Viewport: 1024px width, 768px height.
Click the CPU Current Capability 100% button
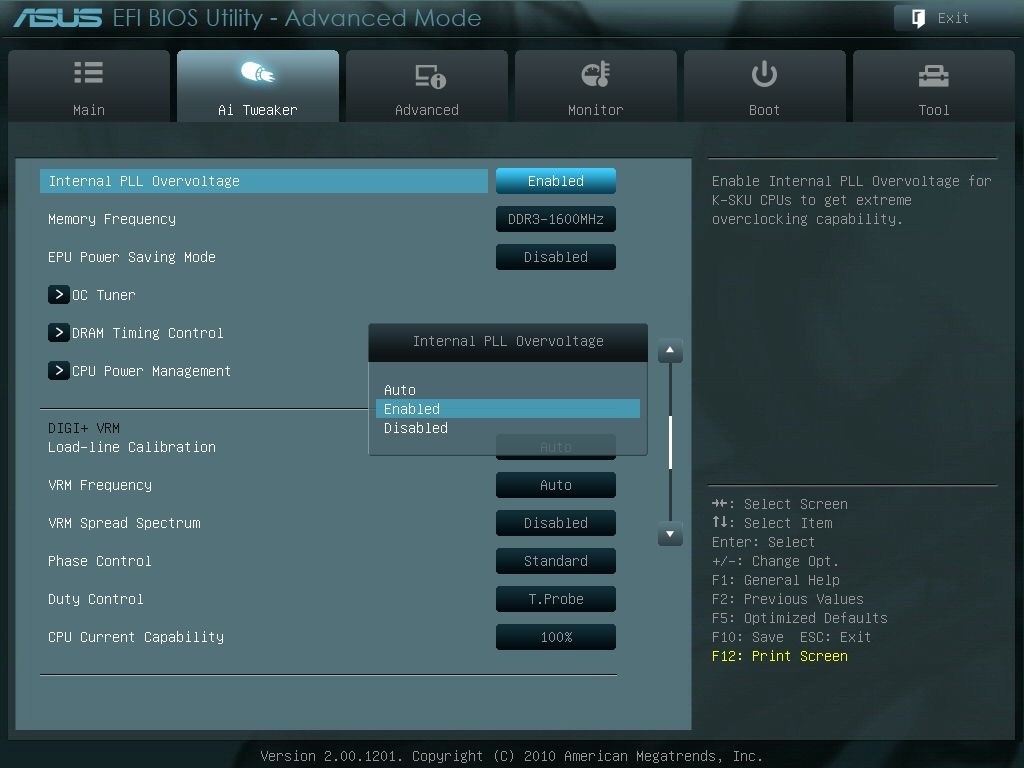(x=555, y=637)
